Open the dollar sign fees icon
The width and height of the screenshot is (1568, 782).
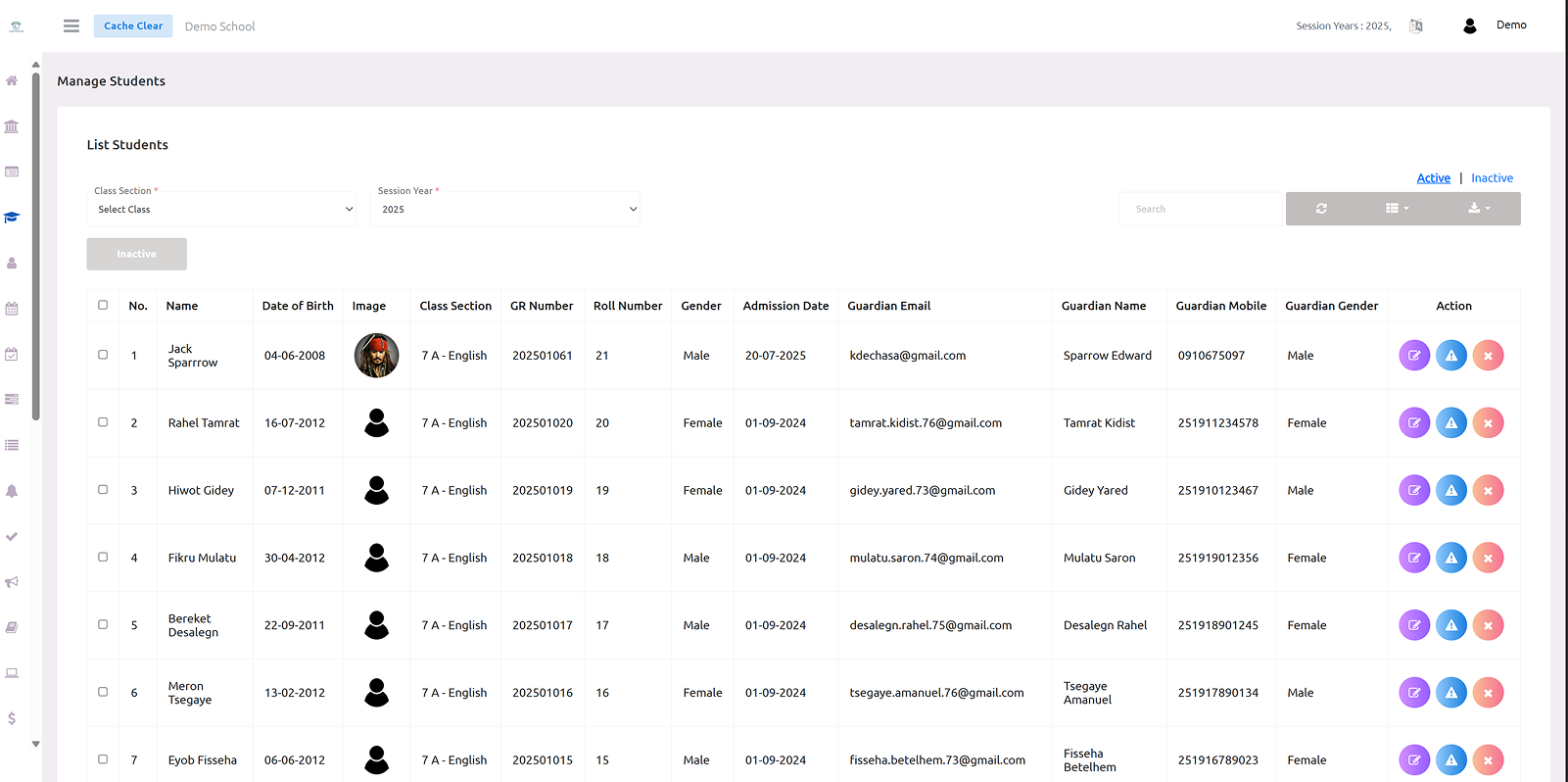coord(12,718)
